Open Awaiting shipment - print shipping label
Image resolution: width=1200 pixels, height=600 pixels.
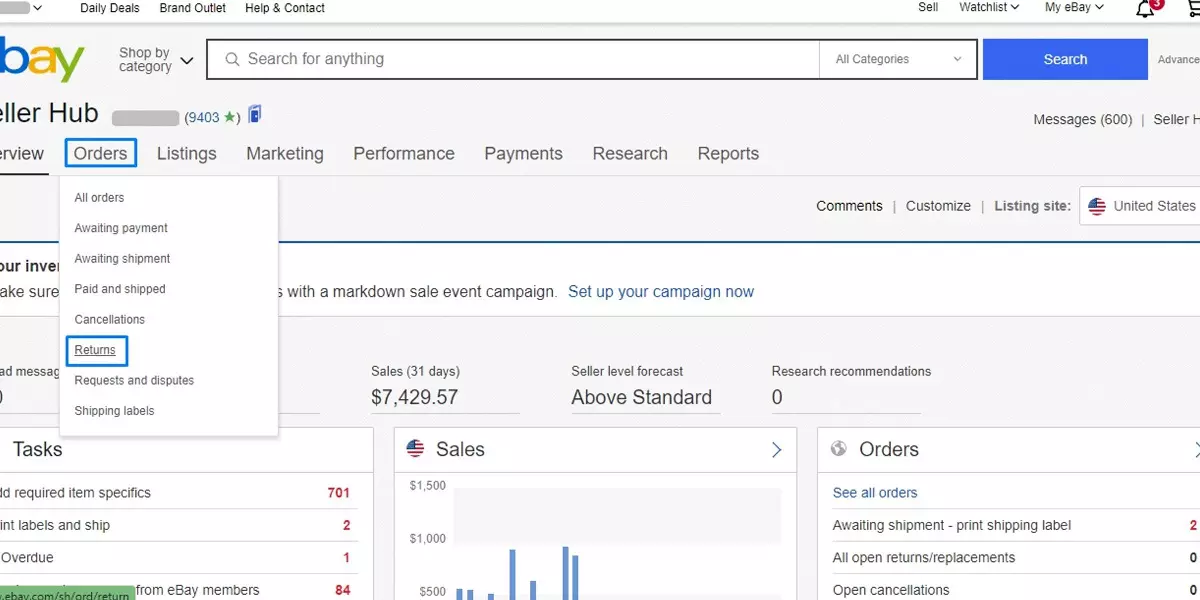[x=952, y=525]
